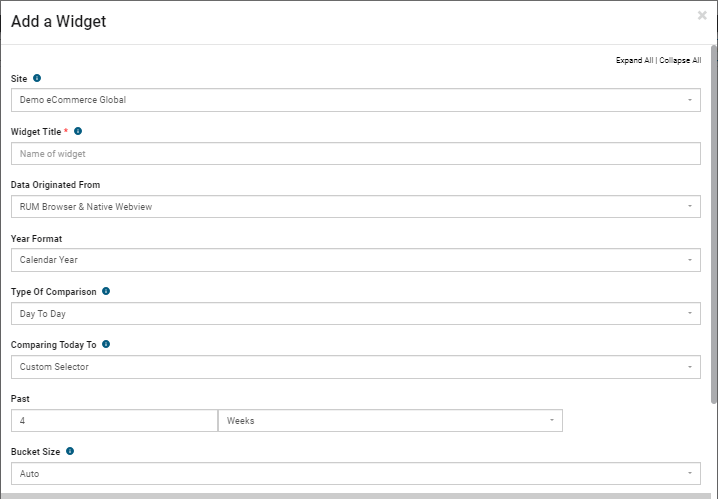Open the Bucket Size Auto dropdown
Image resolution: width=718 pixels, height=499 pixels.
(x=356, y=473)
